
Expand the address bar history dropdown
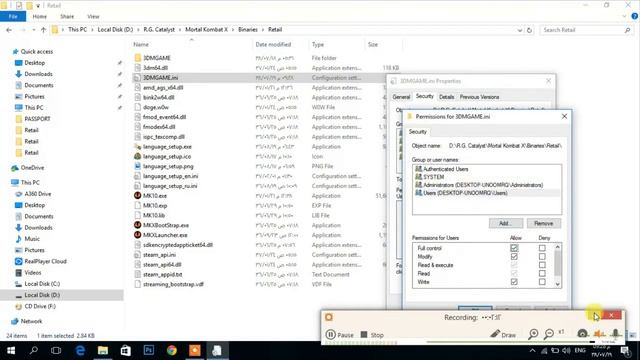coord(520,30)
